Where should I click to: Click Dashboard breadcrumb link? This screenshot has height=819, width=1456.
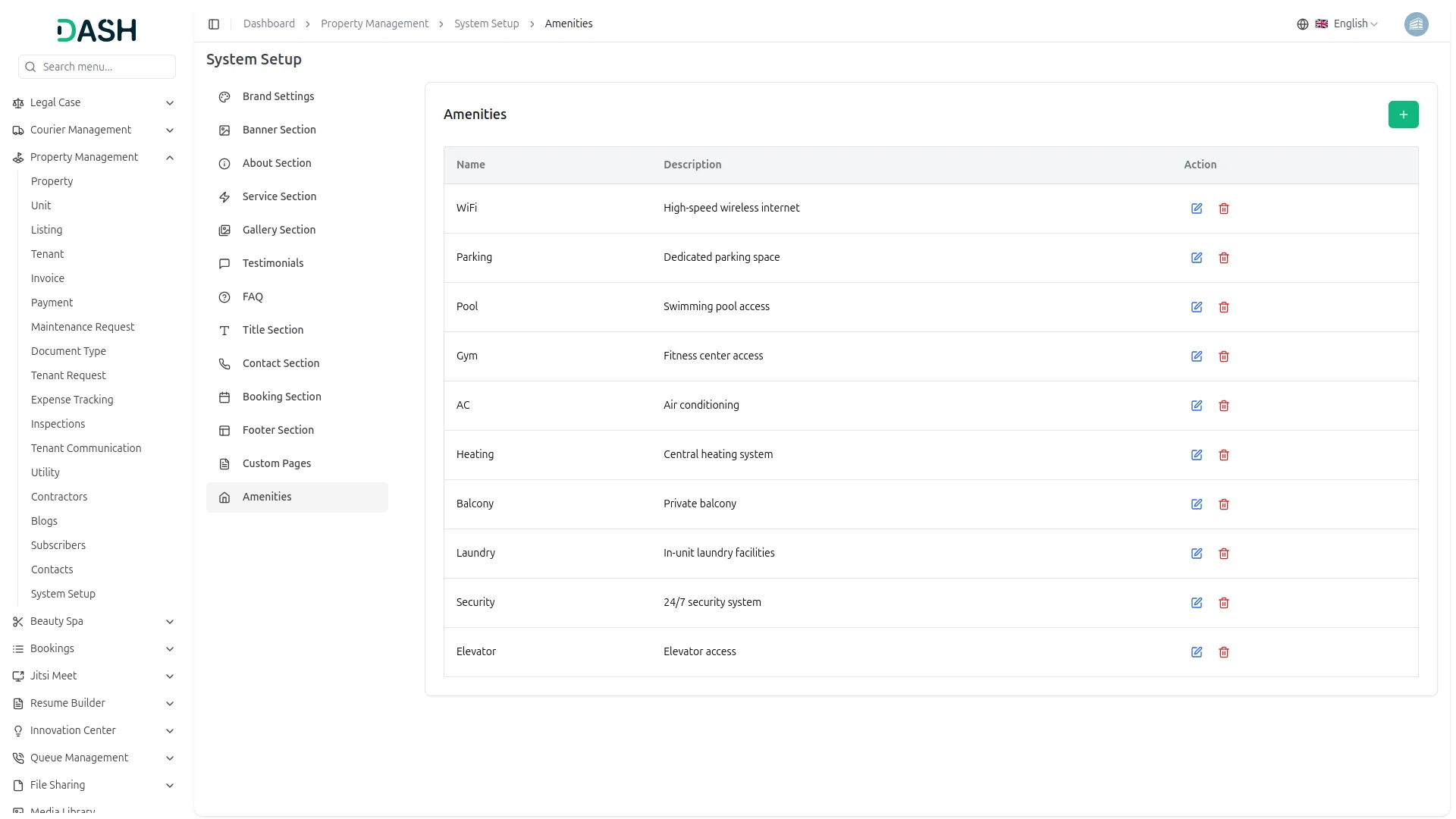pyautogui.click(x=269, y=24)
